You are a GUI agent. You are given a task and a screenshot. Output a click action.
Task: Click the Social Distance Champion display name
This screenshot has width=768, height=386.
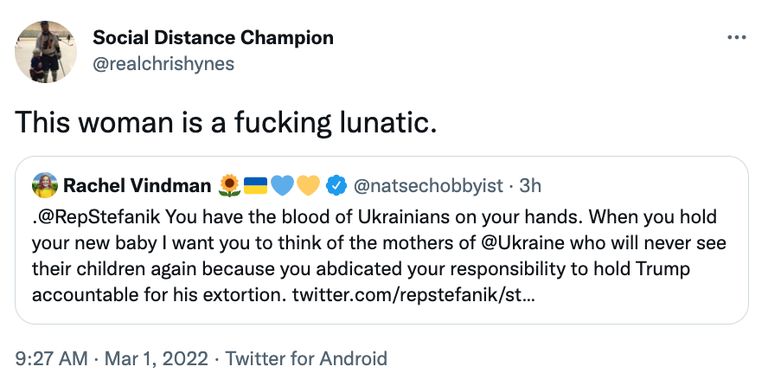[213, 38]
